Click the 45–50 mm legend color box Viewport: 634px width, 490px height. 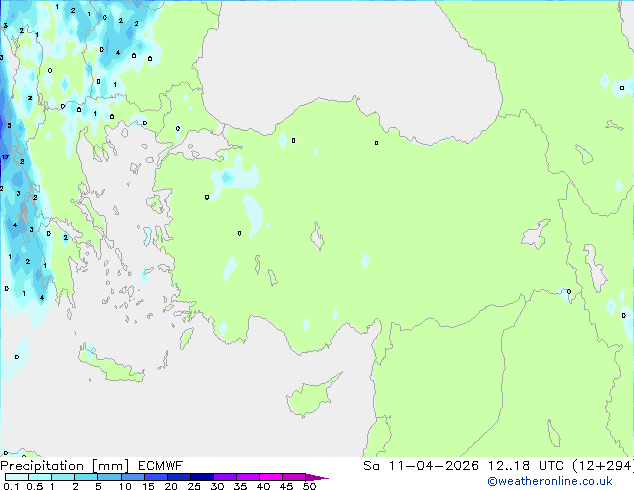tap(294, 477)
